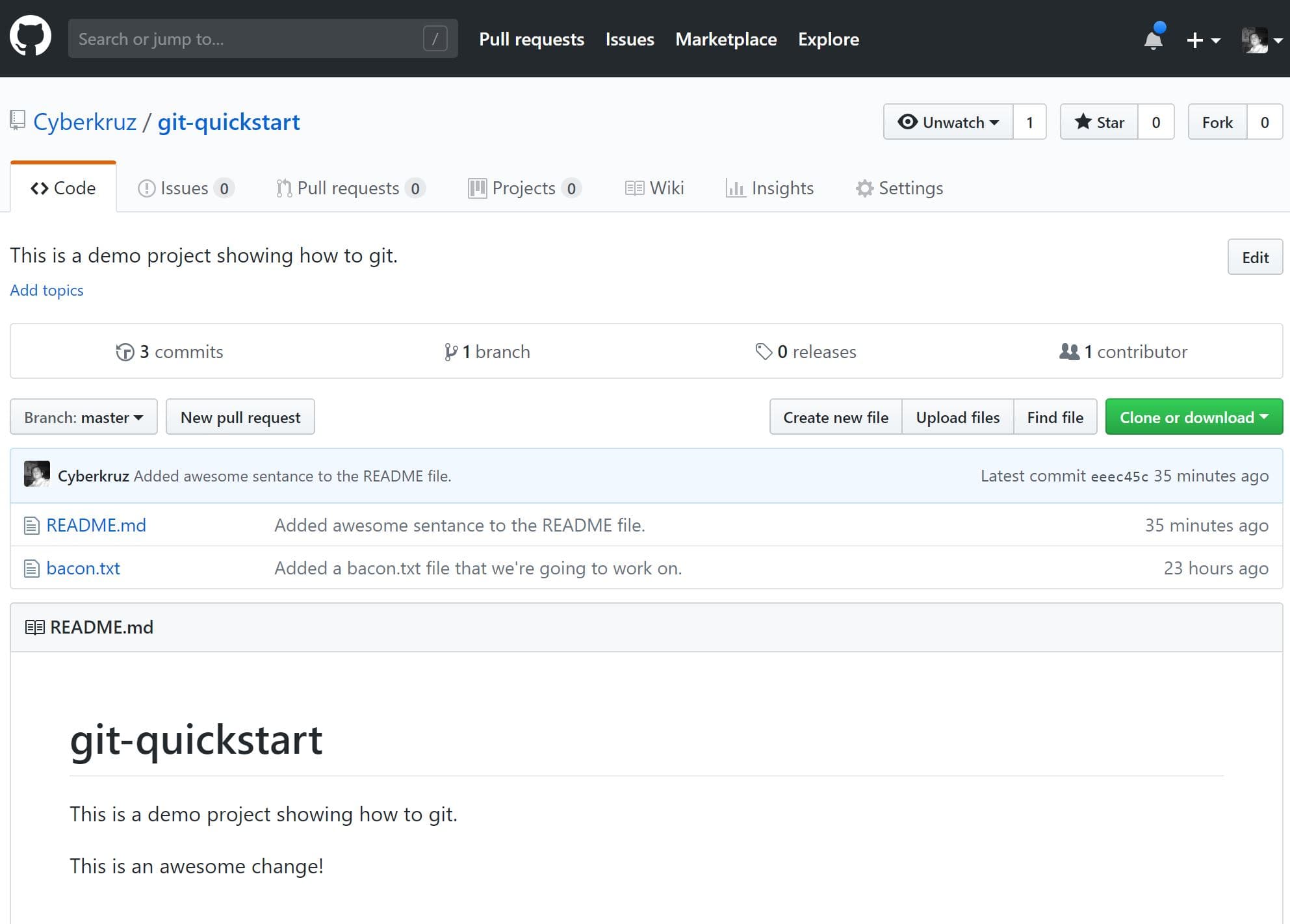Click the README.md header book icon
Screen dimensions: 1290x924
(34, 628)
